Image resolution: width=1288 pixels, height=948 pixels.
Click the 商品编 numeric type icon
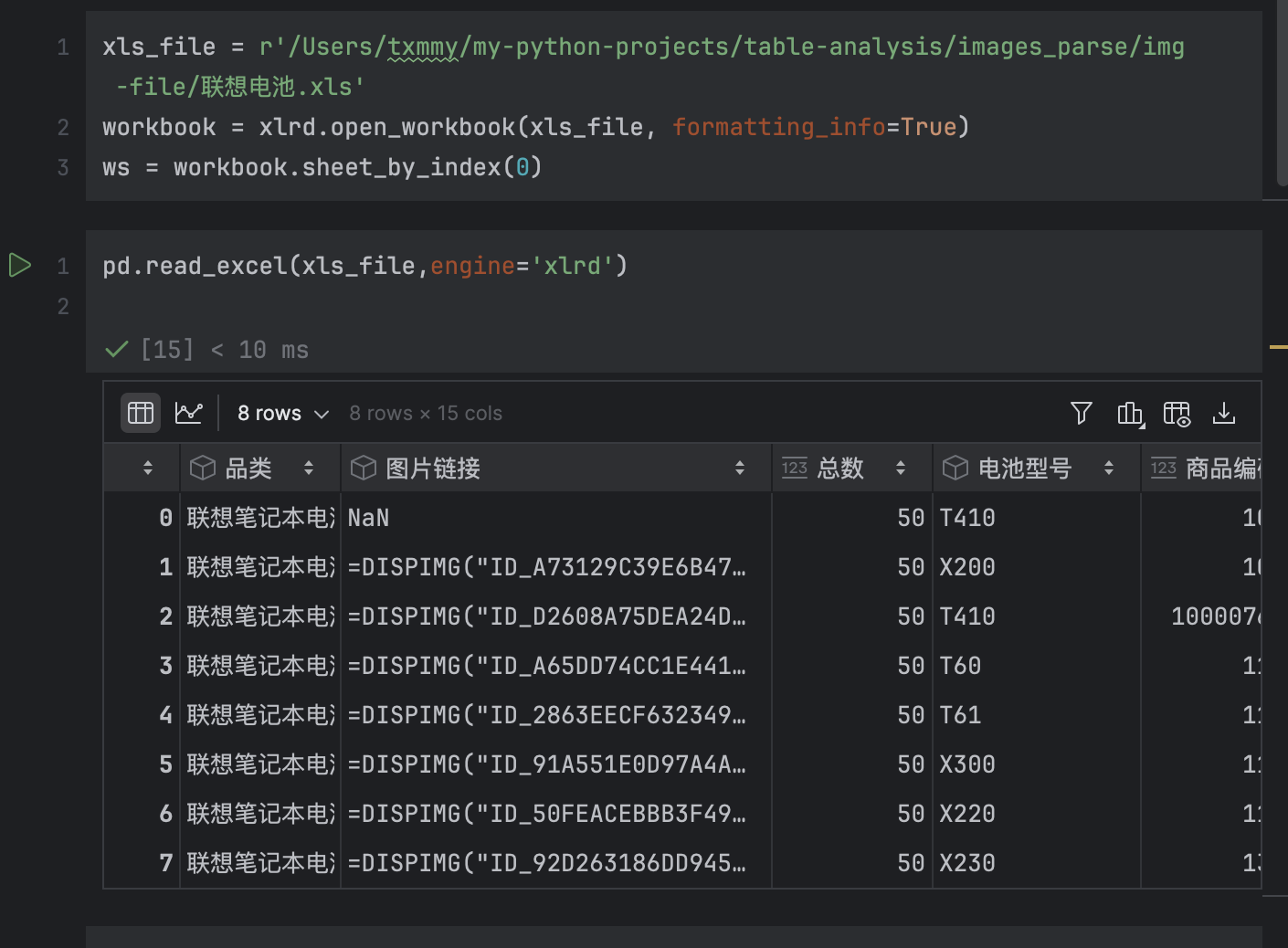[x=1164, y=468]
